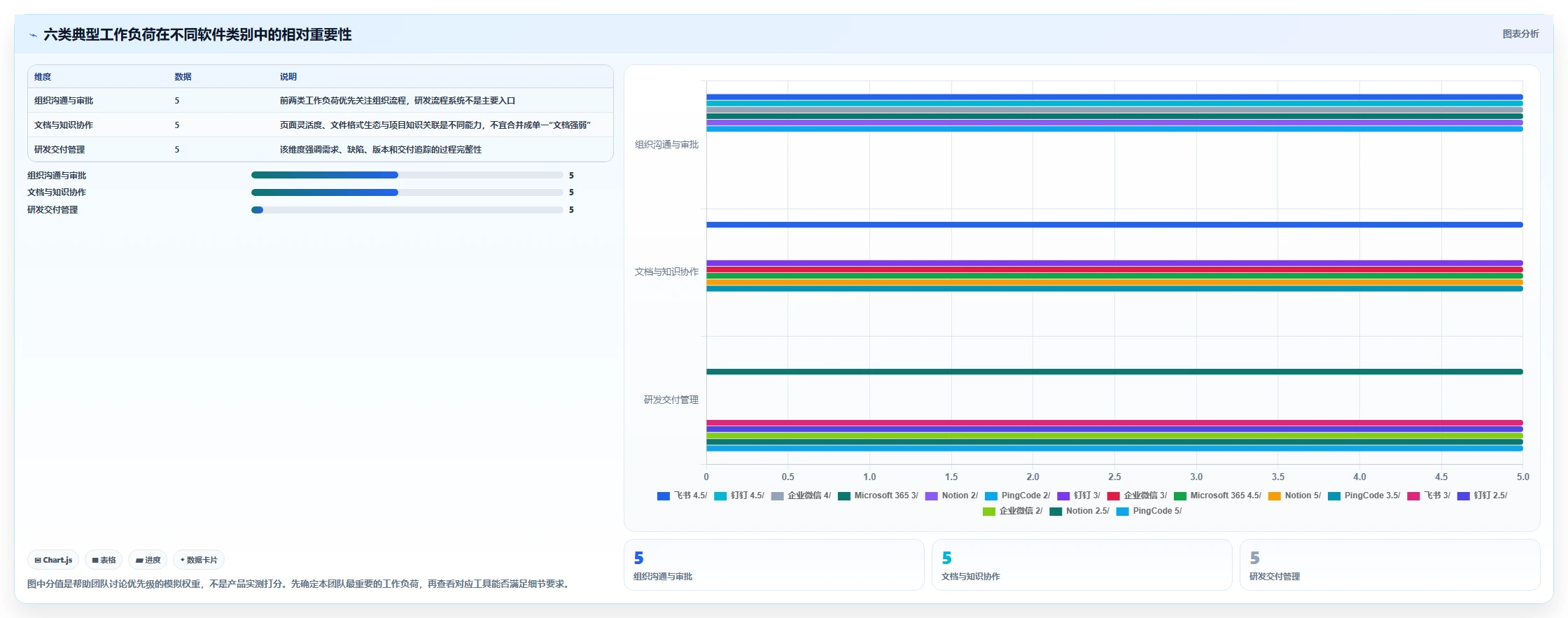Click the 研发交付管理 label in progress list
Screen dimensions: 1568x618
(52, 210)
